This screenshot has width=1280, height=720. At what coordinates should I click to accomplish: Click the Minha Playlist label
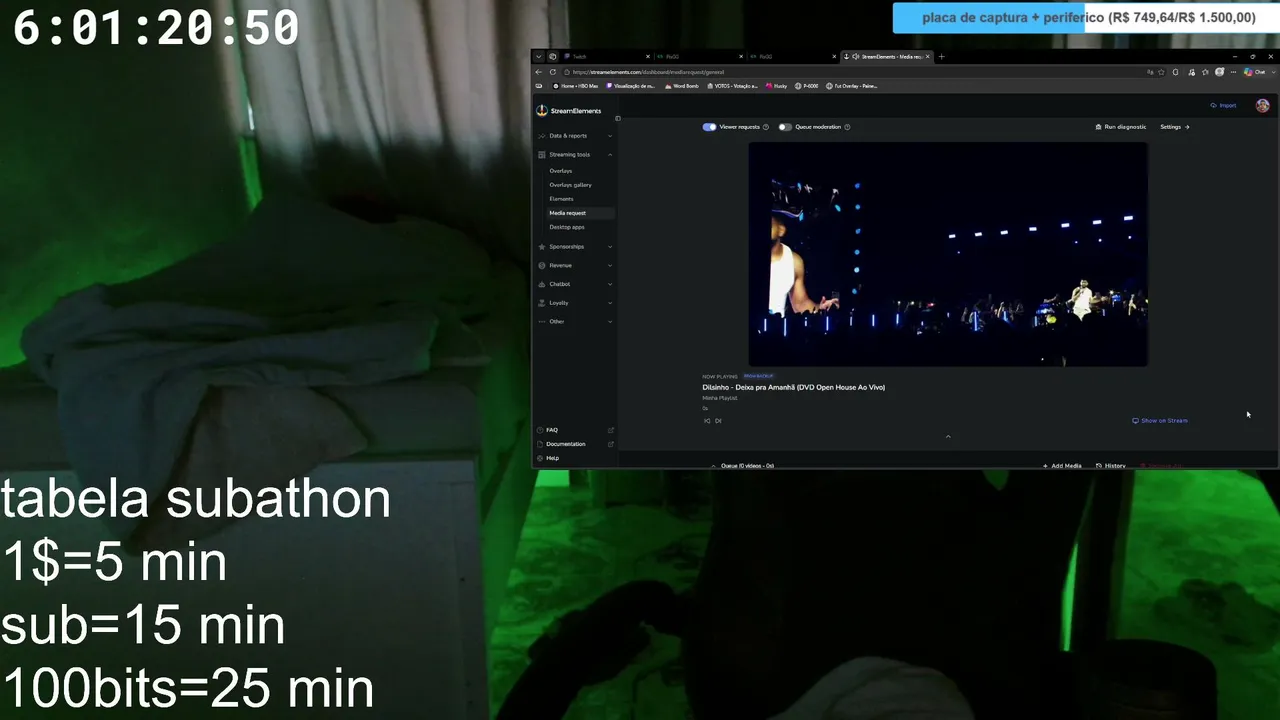[720, 398]
